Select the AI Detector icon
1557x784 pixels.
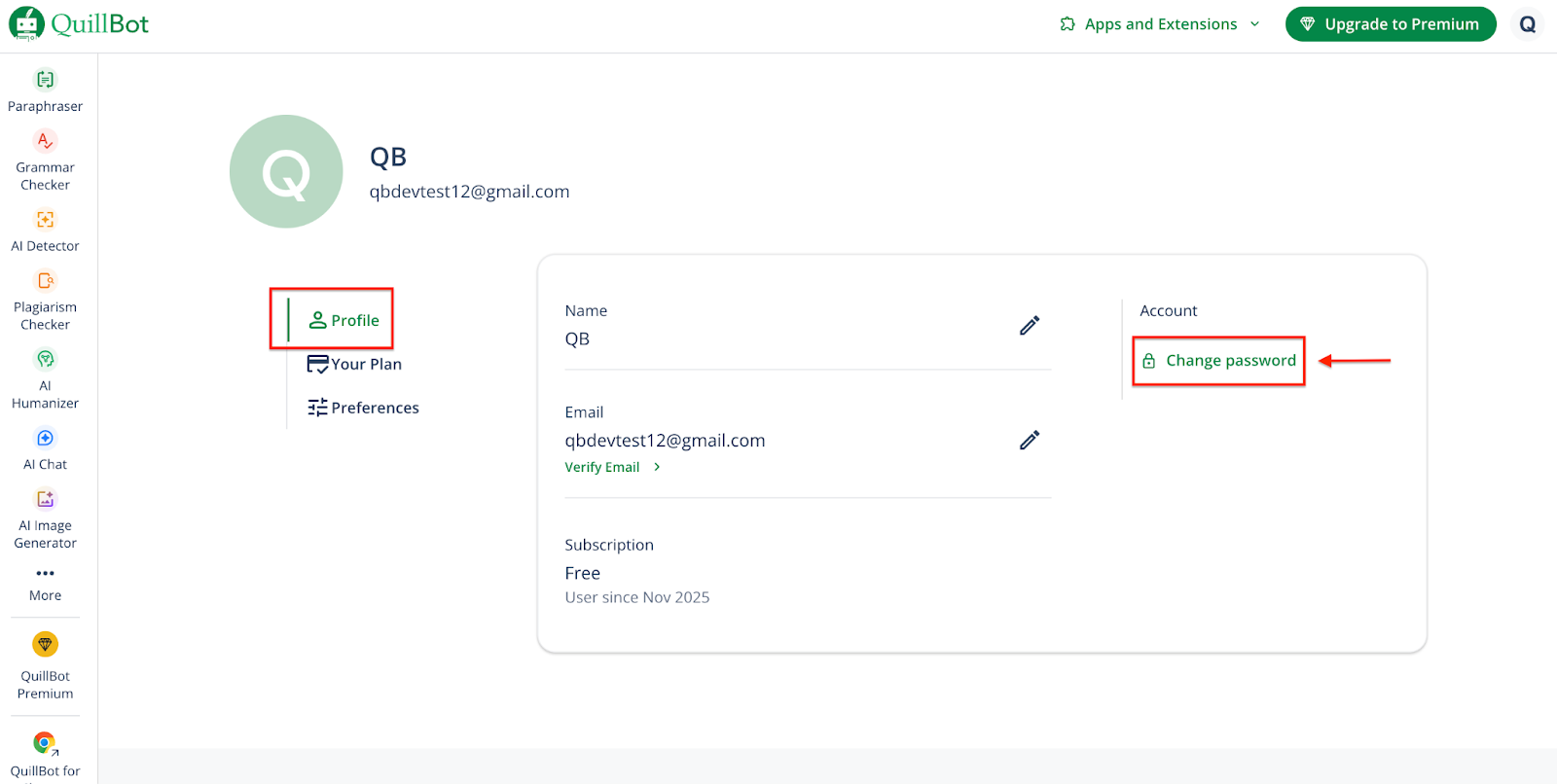point(45,220)
